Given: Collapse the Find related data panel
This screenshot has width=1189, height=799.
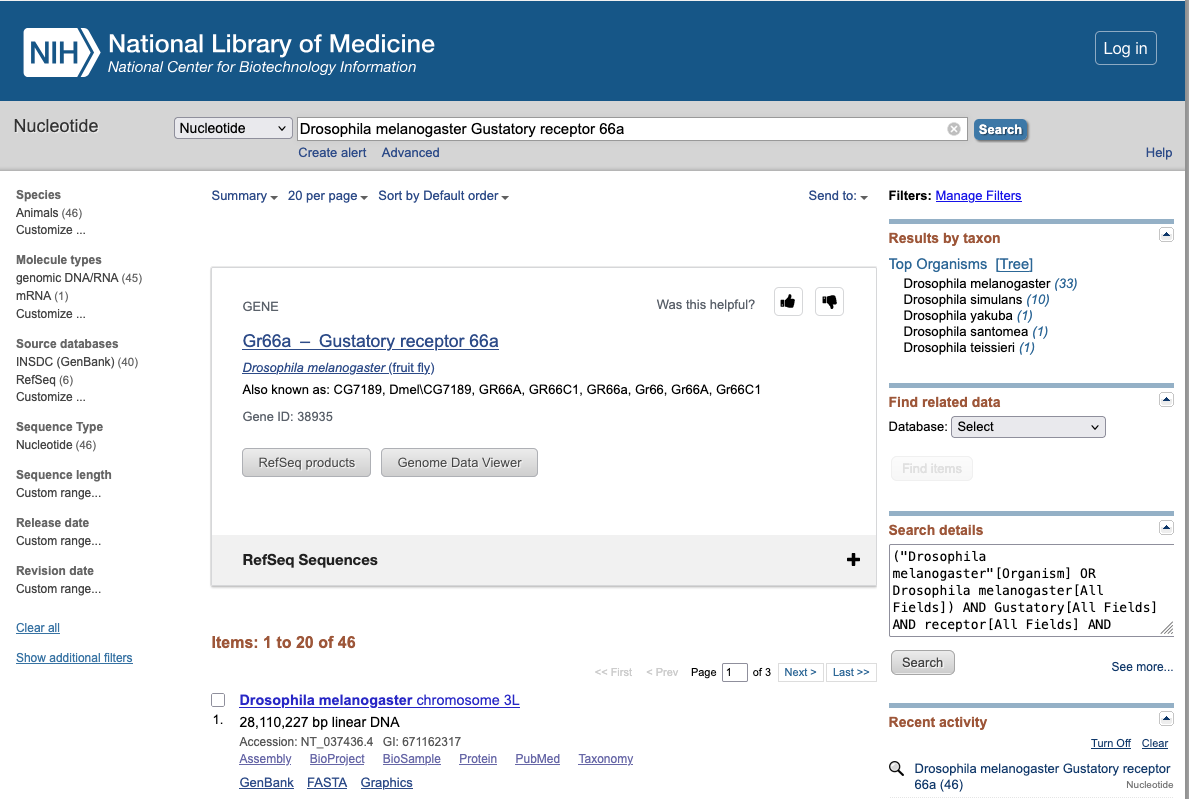Looking at the screenshot, I should point(1165,399).
